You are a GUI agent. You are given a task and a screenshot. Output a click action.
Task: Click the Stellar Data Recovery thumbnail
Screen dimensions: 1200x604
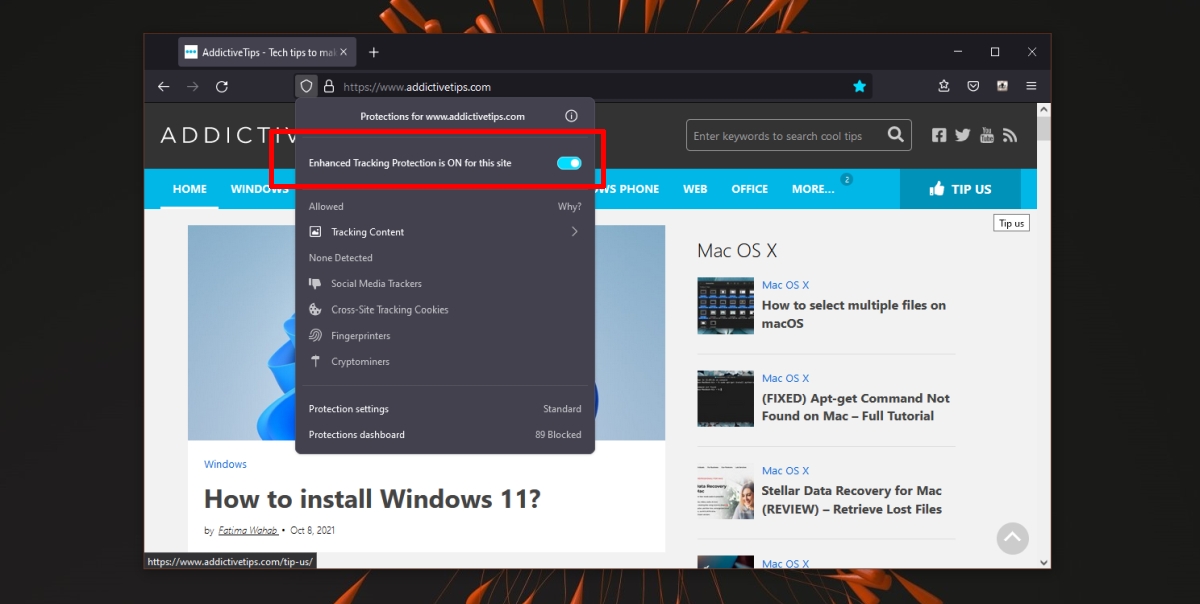pos(725,491)
